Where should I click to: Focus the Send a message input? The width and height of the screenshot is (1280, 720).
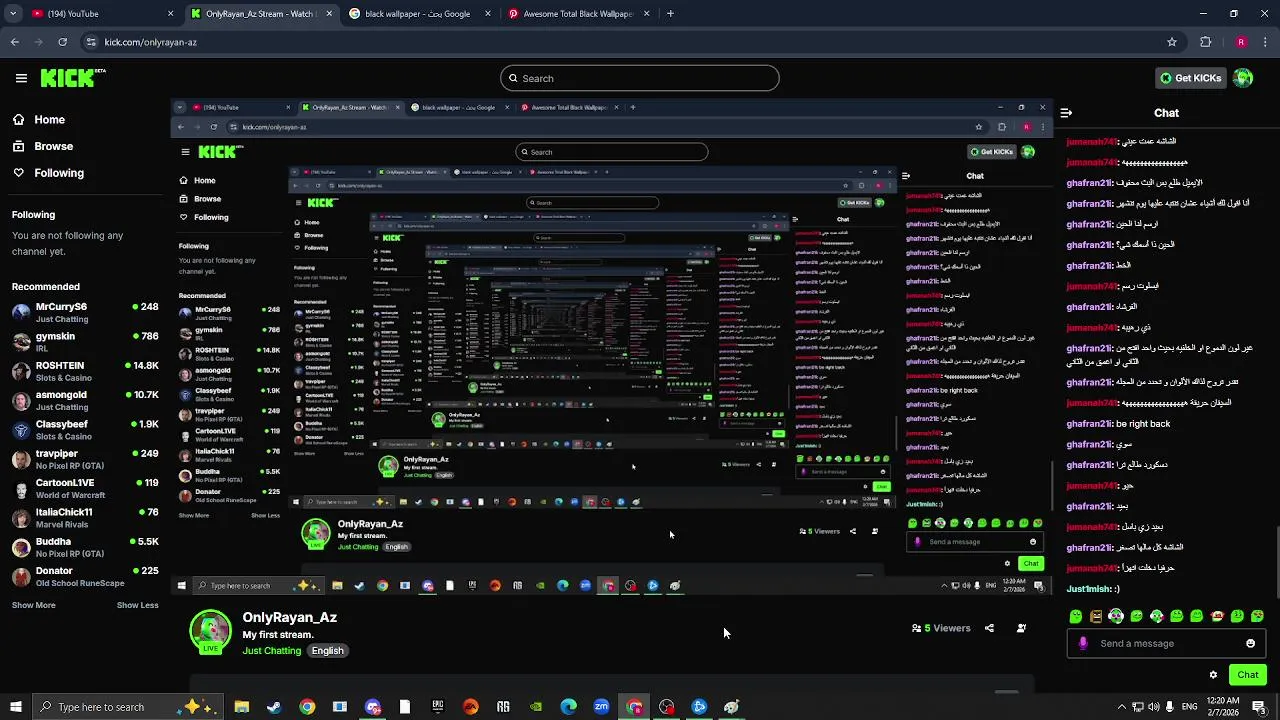coord(1166,643)
